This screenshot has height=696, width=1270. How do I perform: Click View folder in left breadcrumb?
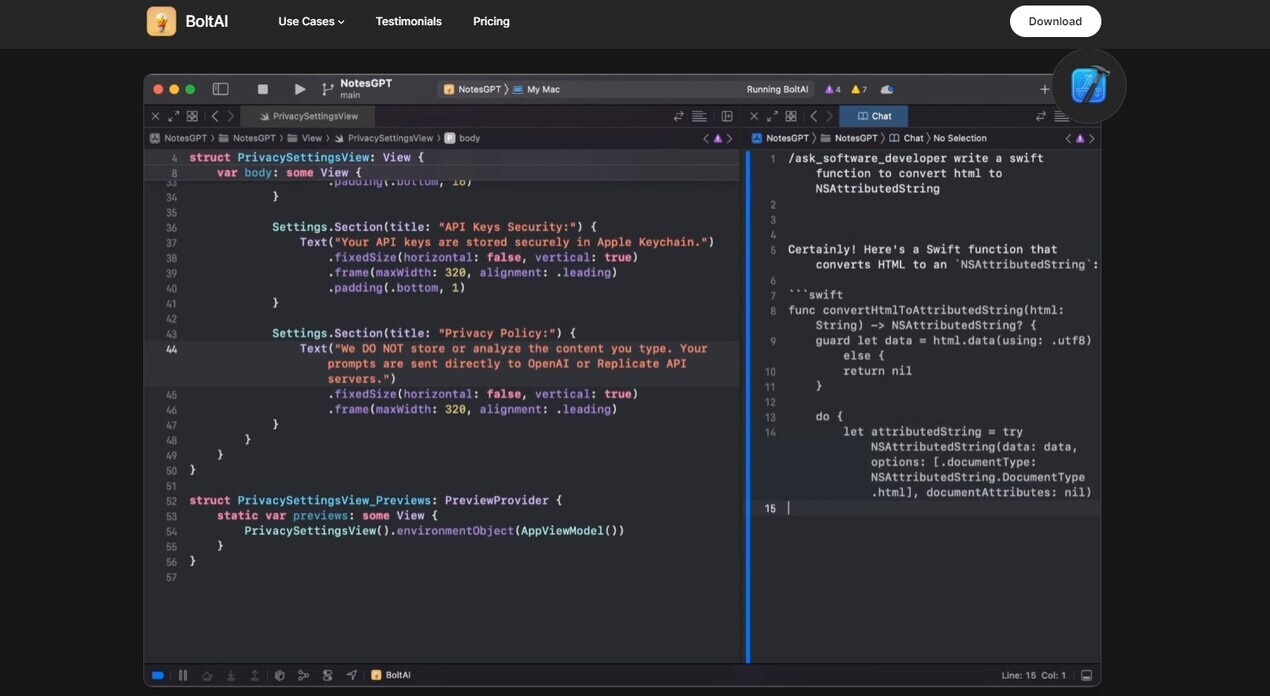point(304,138)
